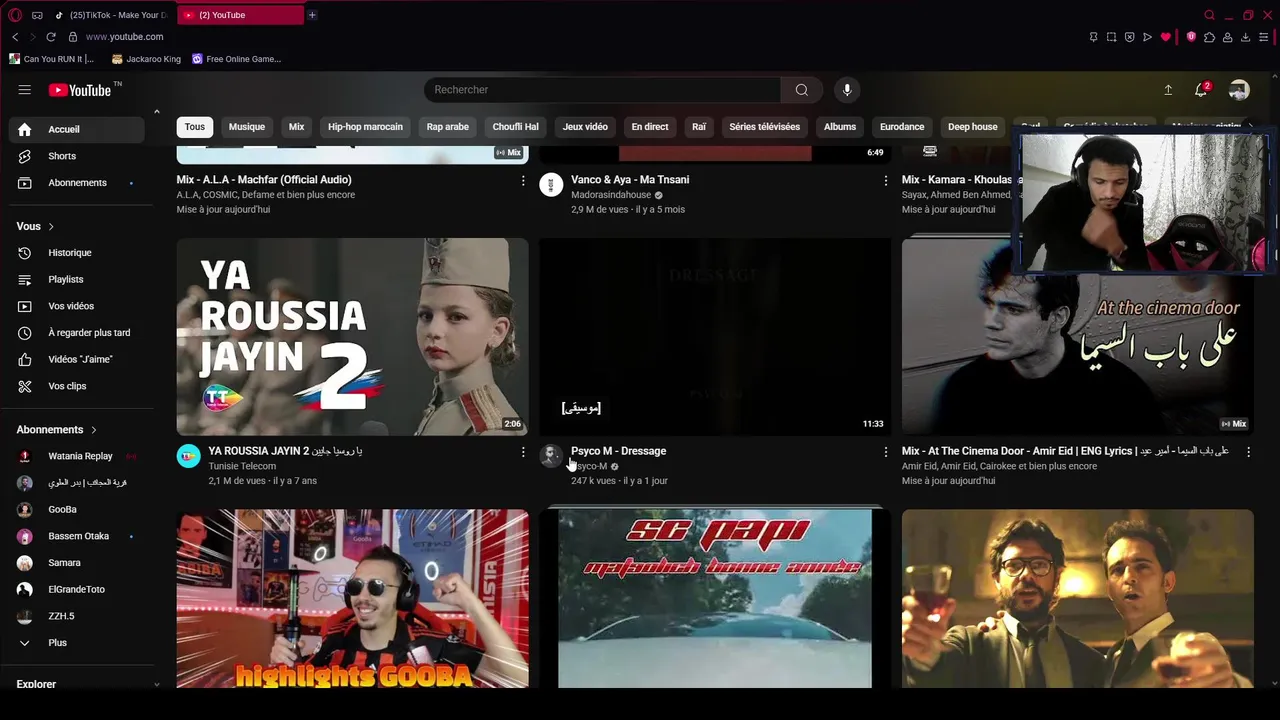Select the Séries télévisées chip

coord(765,127)
